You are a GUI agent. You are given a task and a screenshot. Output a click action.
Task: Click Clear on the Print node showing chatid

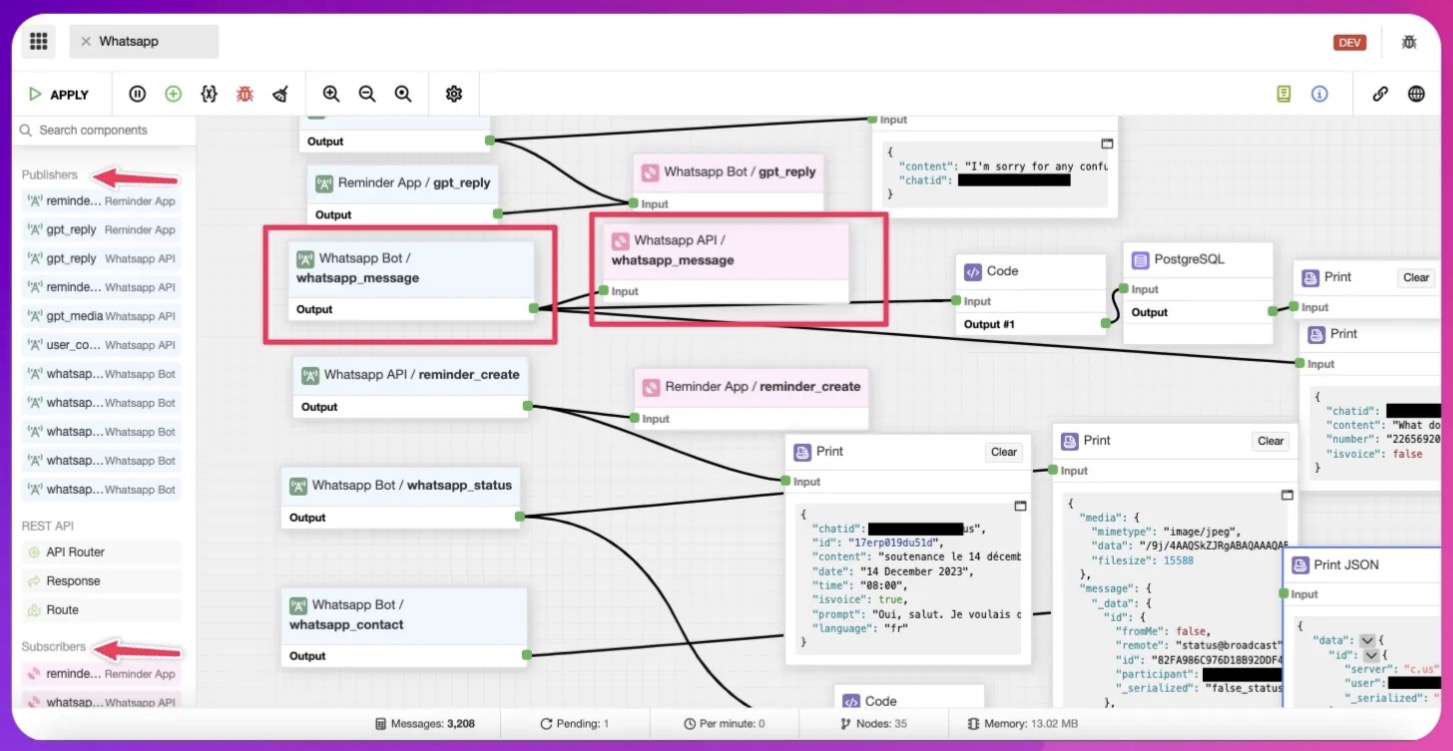1003,452
